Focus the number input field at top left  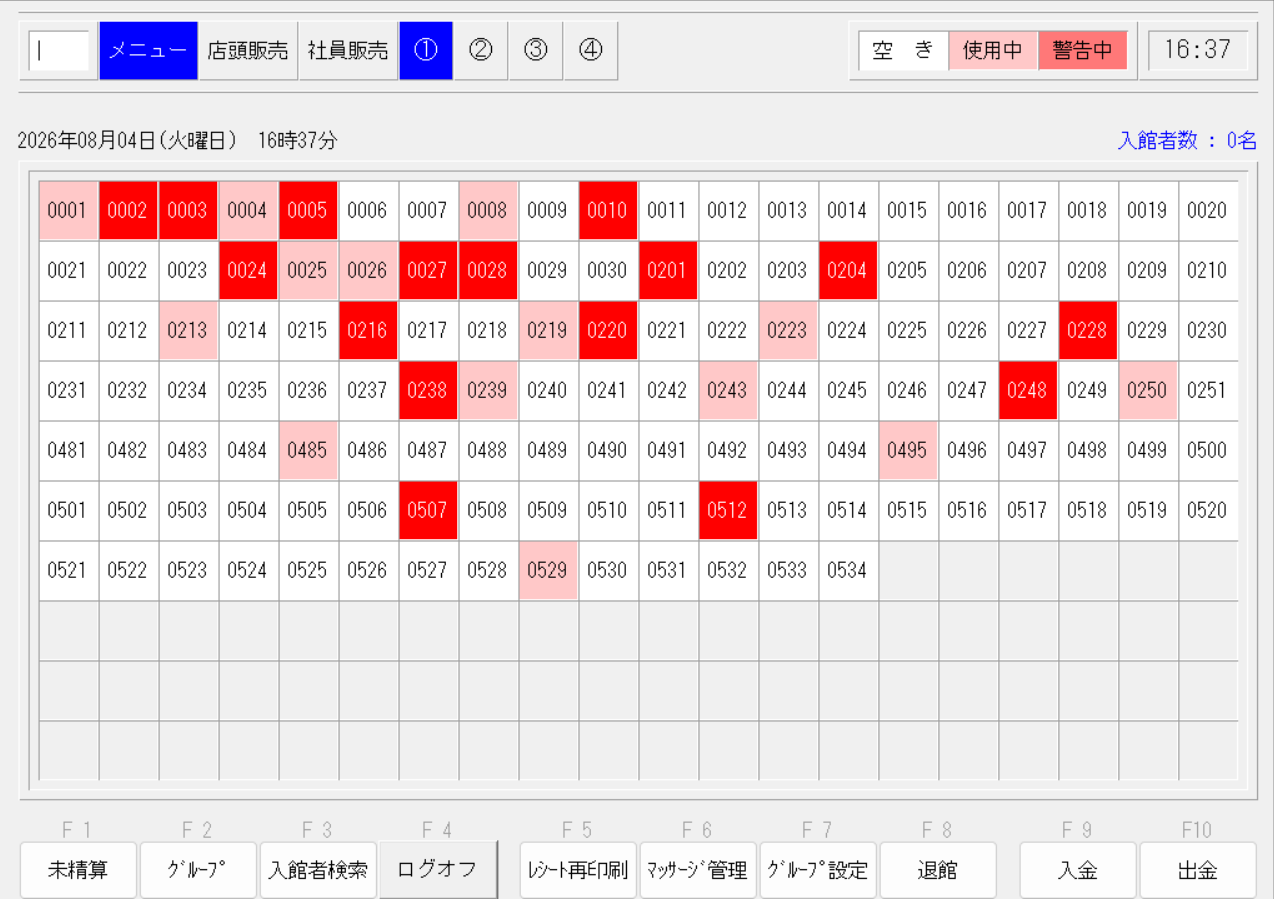point(59,51)
